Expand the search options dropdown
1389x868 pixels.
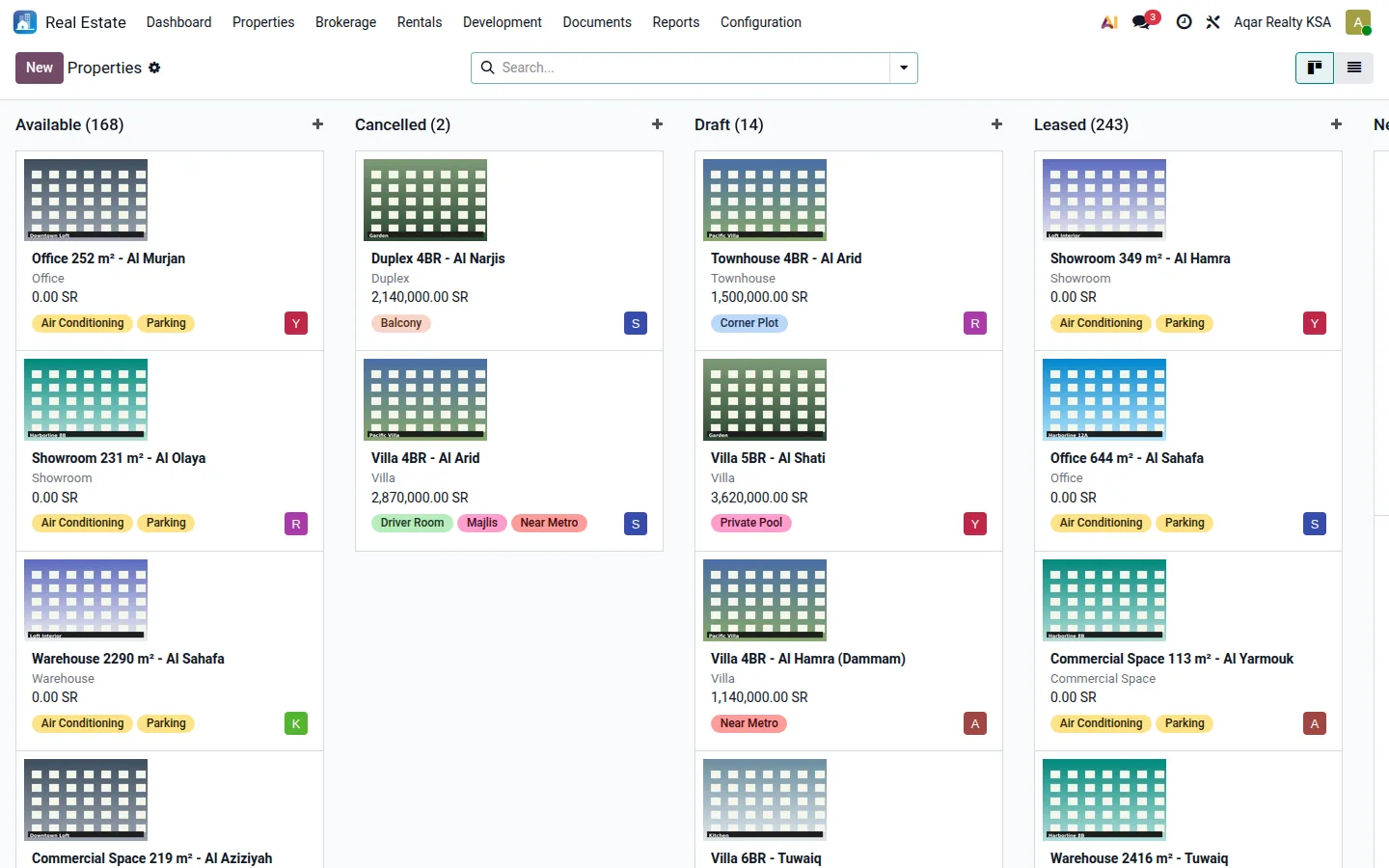(x=904, y=68)
